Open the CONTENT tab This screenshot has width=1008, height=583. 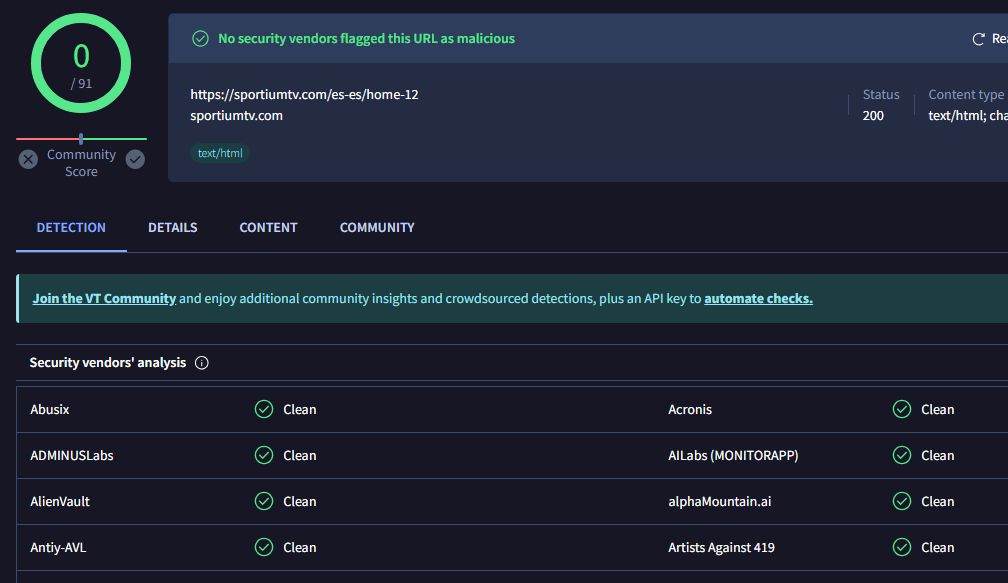point(269,228)
